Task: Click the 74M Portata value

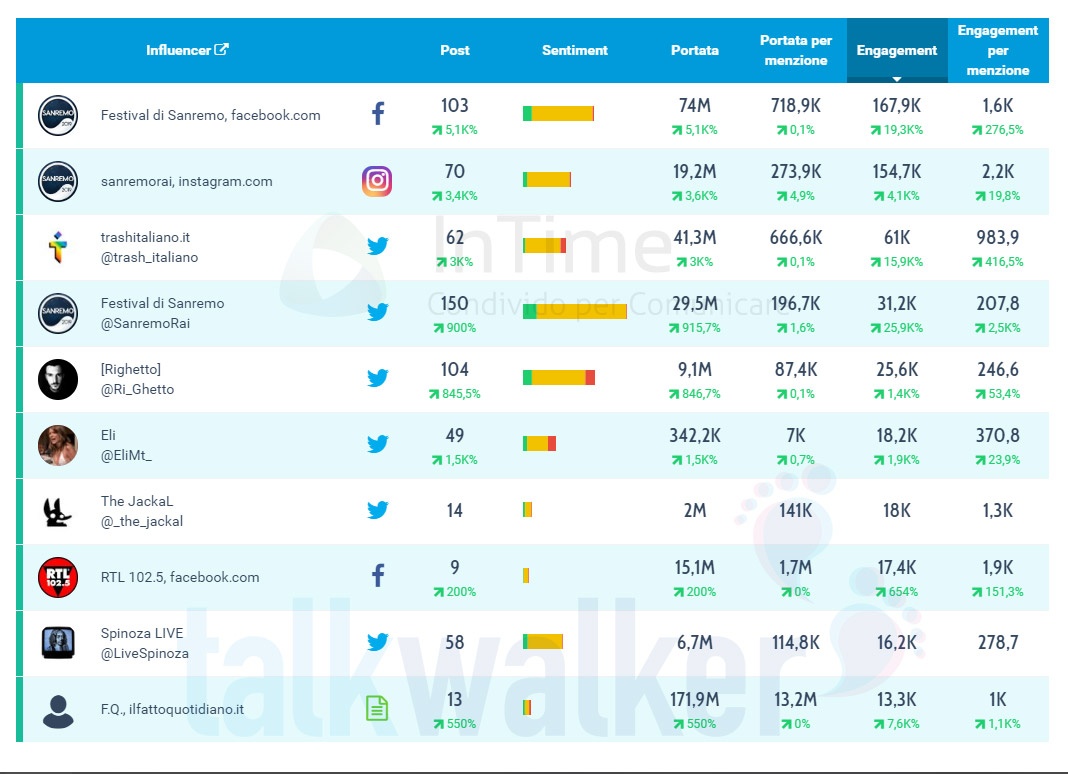Action: tap(695, 106)
